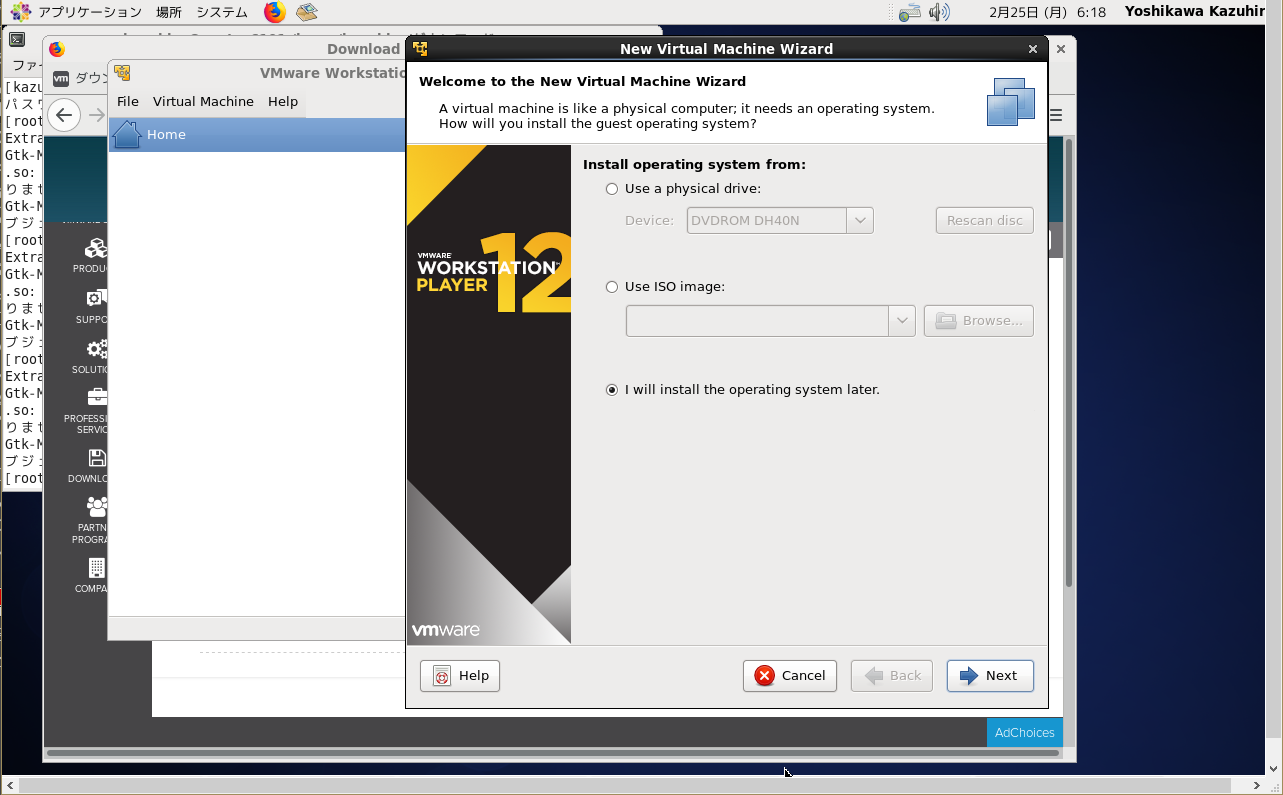Expand the ISO image path dropdown arrow
The height and width of the screenshot is (795, 1283).
[x=901, y=321]
